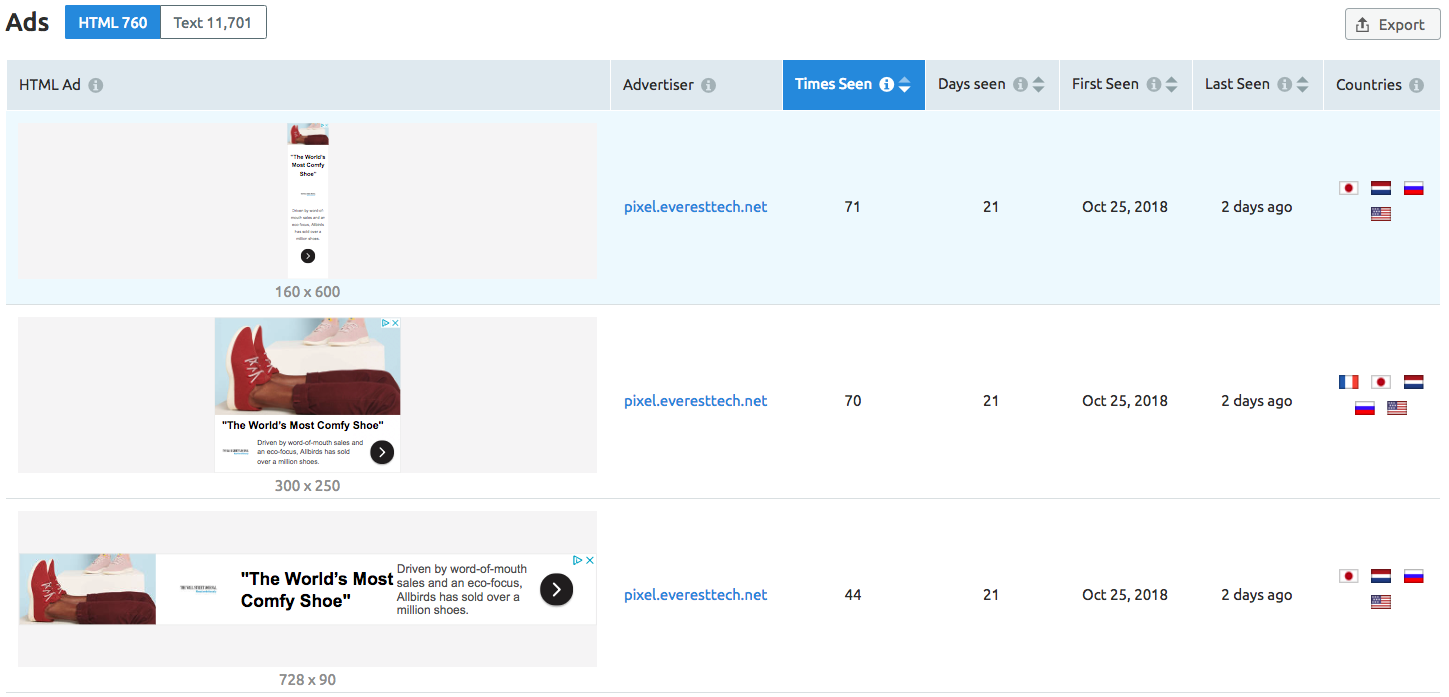Click Japan flag in the 70 times seen row
1449x697 pixels.
coord(1381,382)
